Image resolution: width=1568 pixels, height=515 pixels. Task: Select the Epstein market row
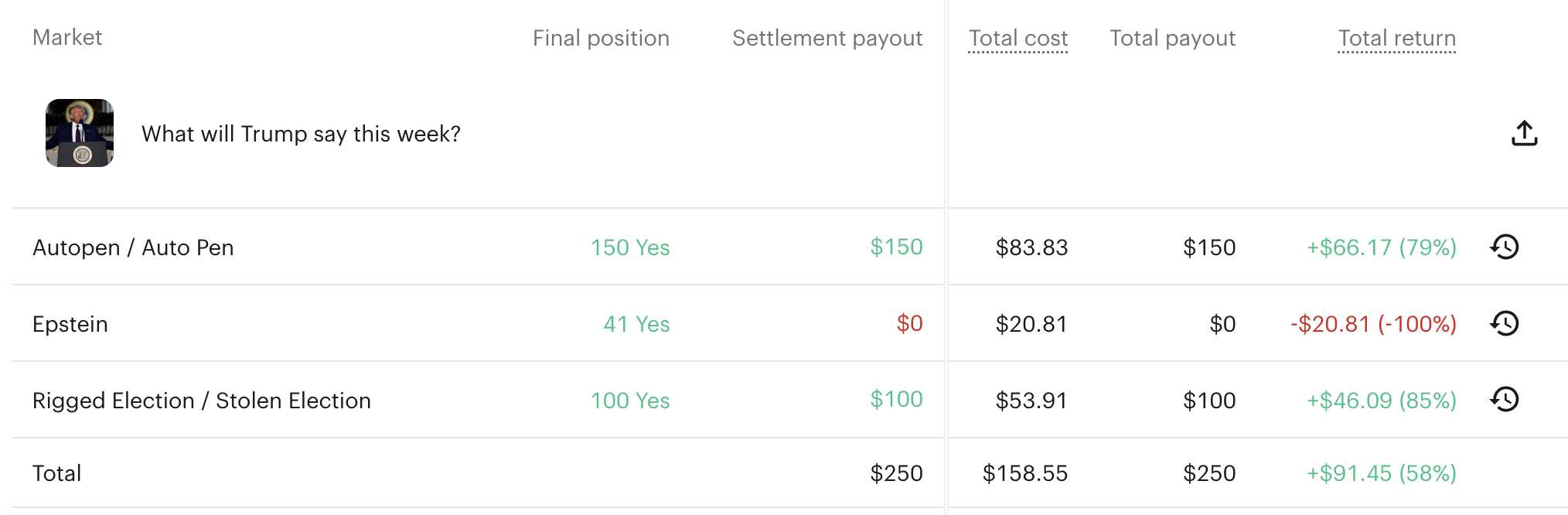click(x=70, y=324)
